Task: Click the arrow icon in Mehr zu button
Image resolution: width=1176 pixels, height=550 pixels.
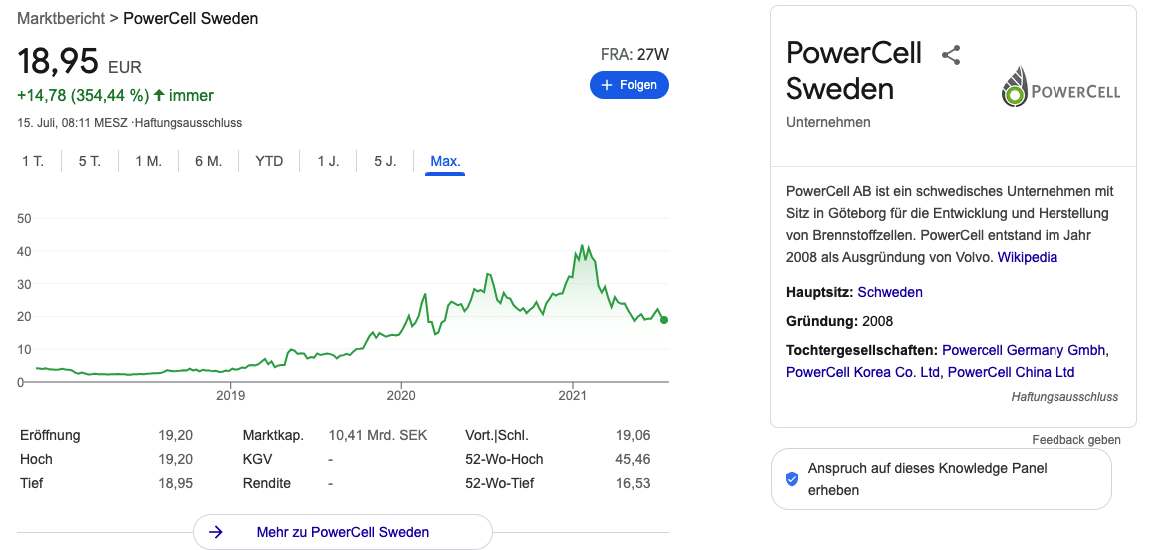Action: tap(216, 532)
